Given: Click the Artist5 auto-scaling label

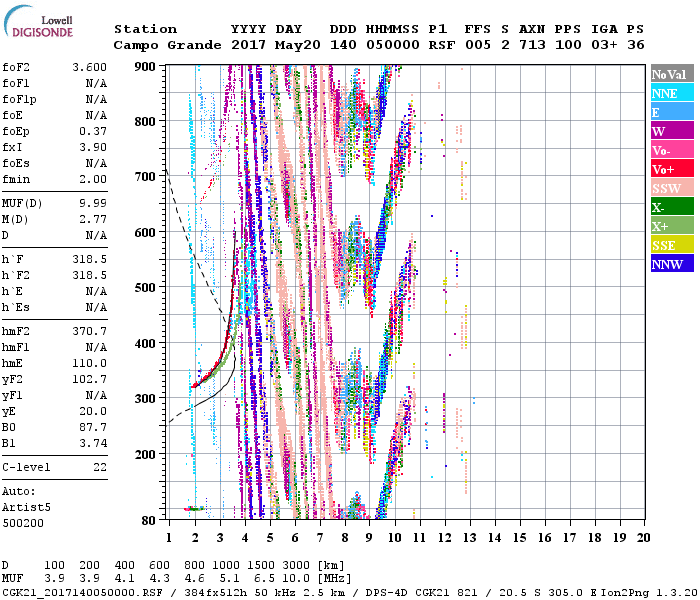Looking at the screenshot, I should click(x=25, y=507).
